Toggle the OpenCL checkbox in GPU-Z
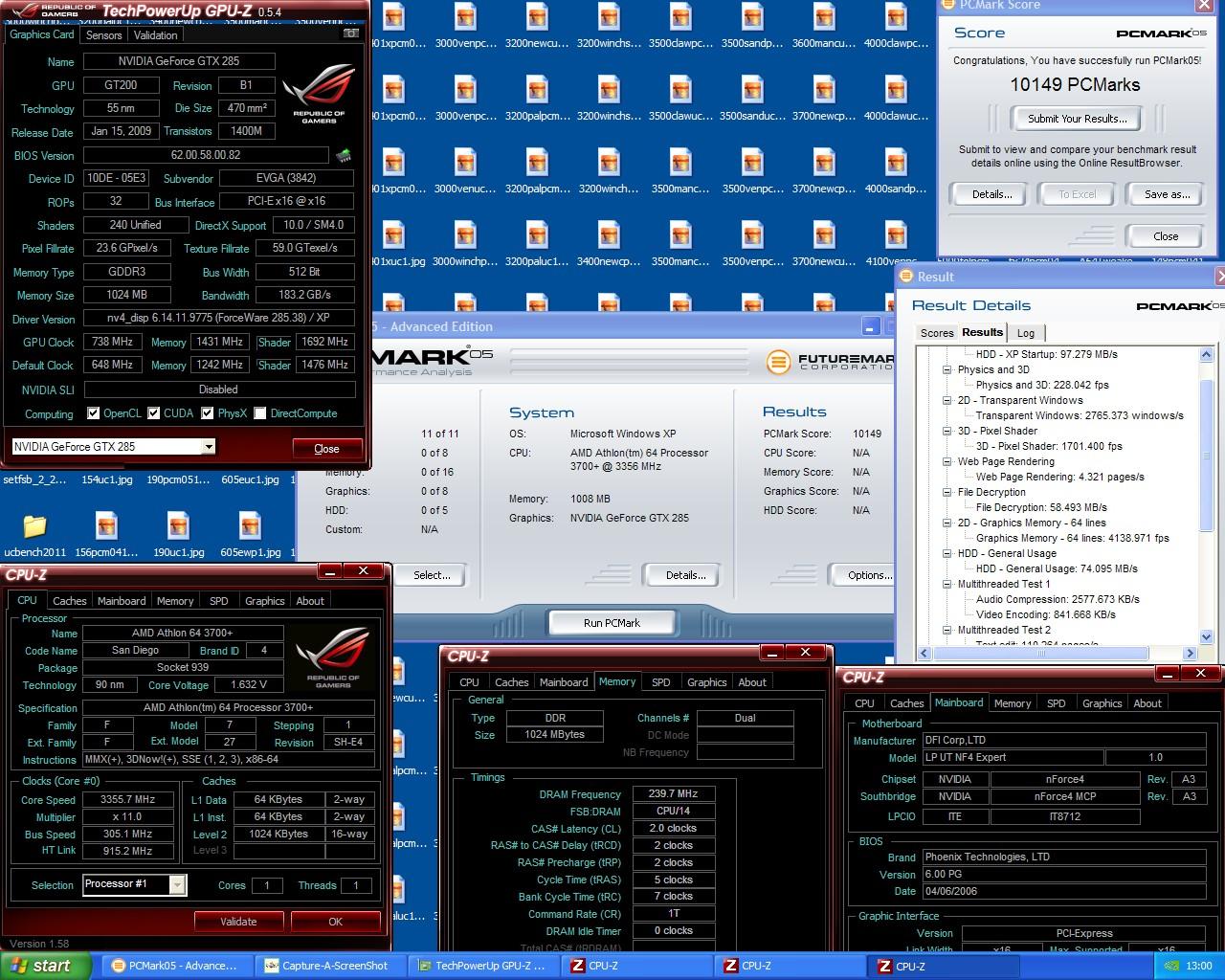This screenshot has height=980, width=1225. click(93, 413)
